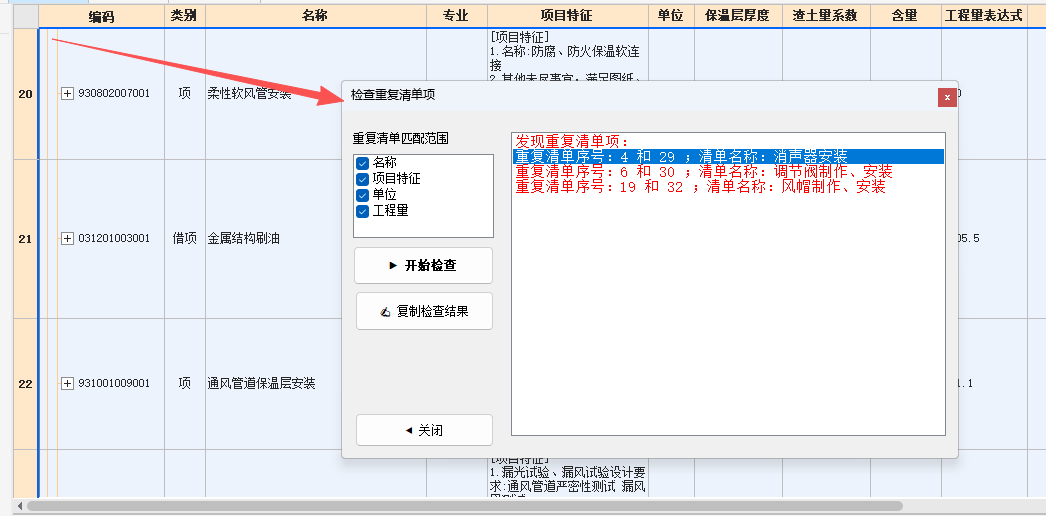Click the 单位 column header
This screenshot has height=516, width=1046.
(x=671, y=16)
